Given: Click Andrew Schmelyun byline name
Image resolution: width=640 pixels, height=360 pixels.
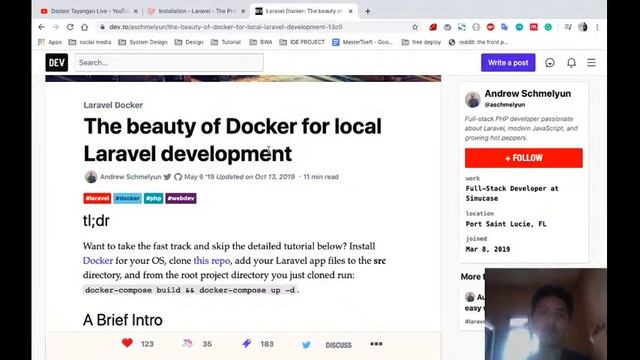Looking at the screenshot, I should tap(131, 177).
